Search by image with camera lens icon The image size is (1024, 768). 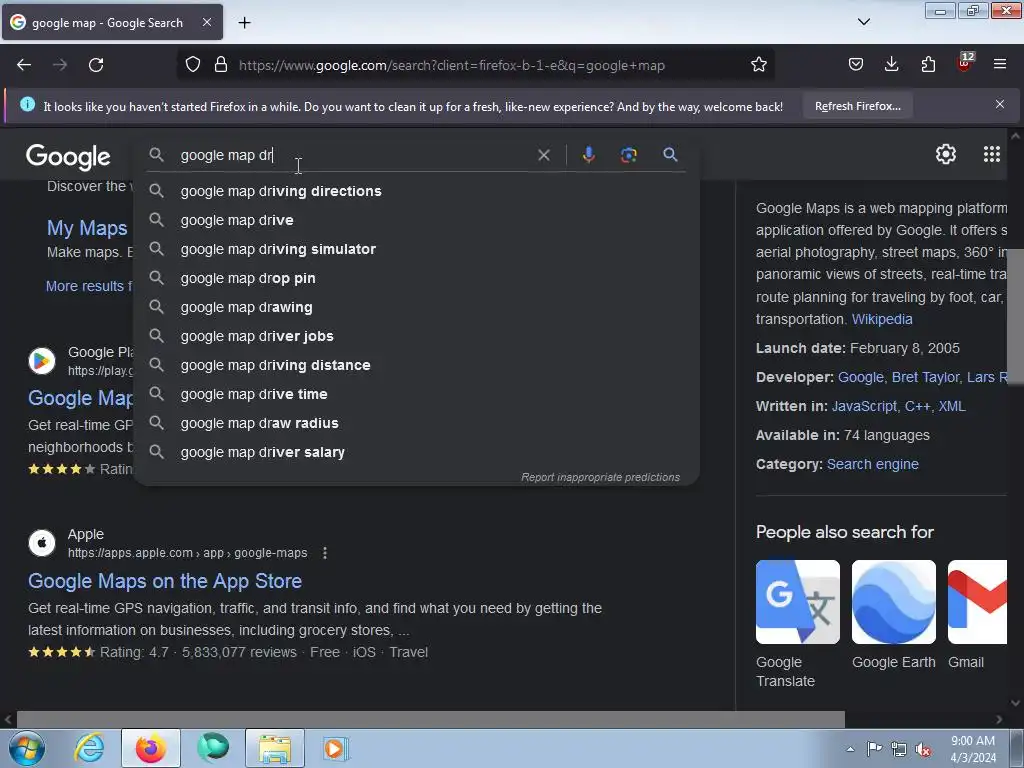click(628, 155)
